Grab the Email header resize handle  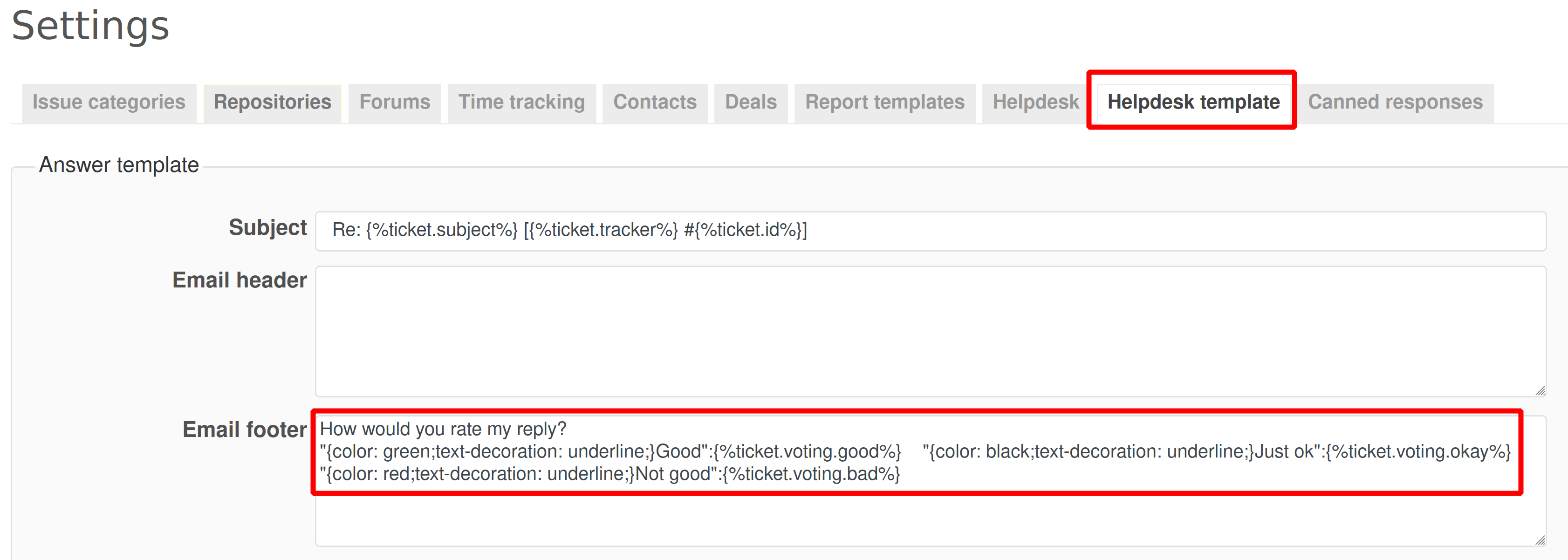pos(1540,391)
